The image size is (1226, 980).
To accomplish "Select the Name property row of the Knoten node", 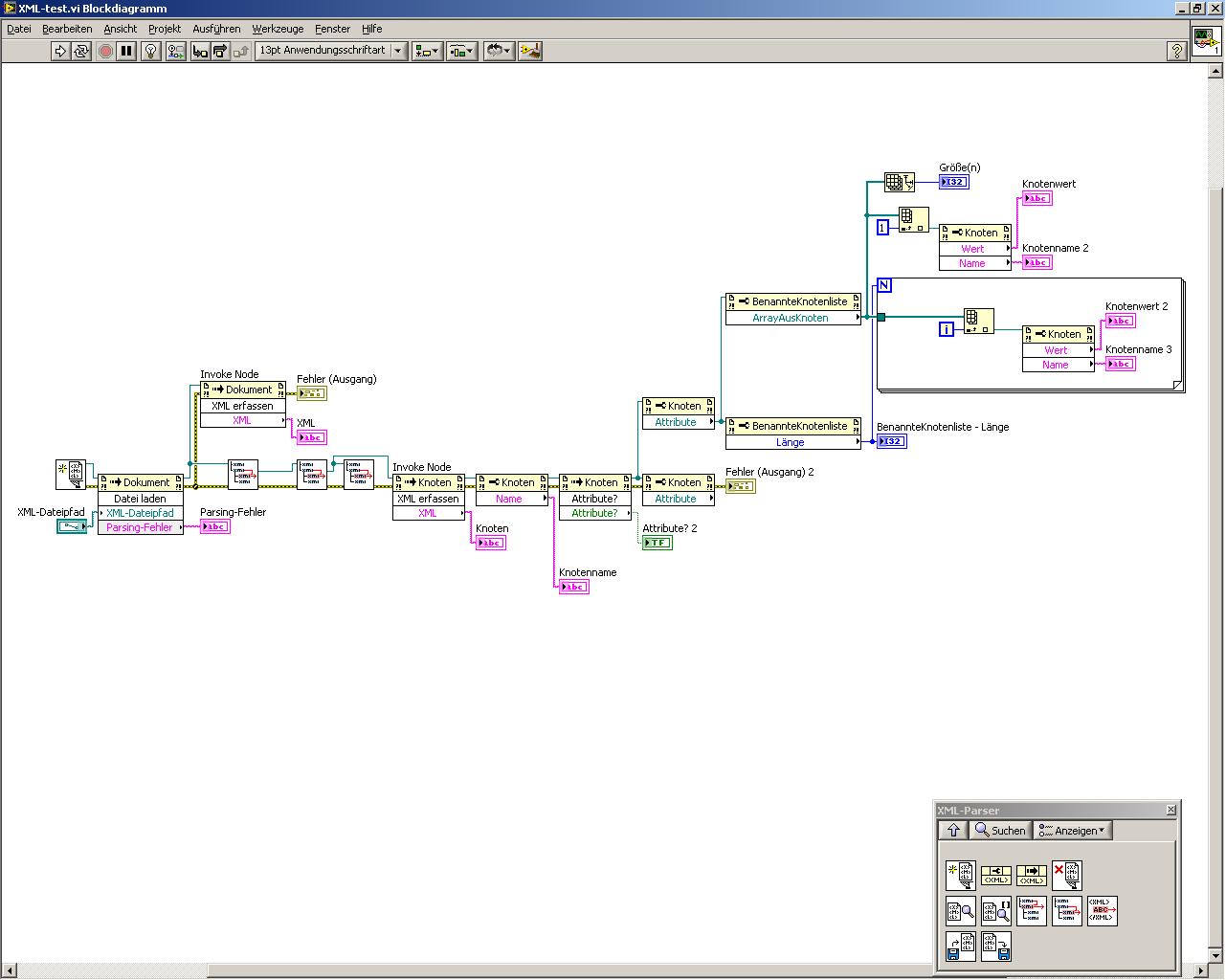I will pyautogui.click(x=512, y=499).
